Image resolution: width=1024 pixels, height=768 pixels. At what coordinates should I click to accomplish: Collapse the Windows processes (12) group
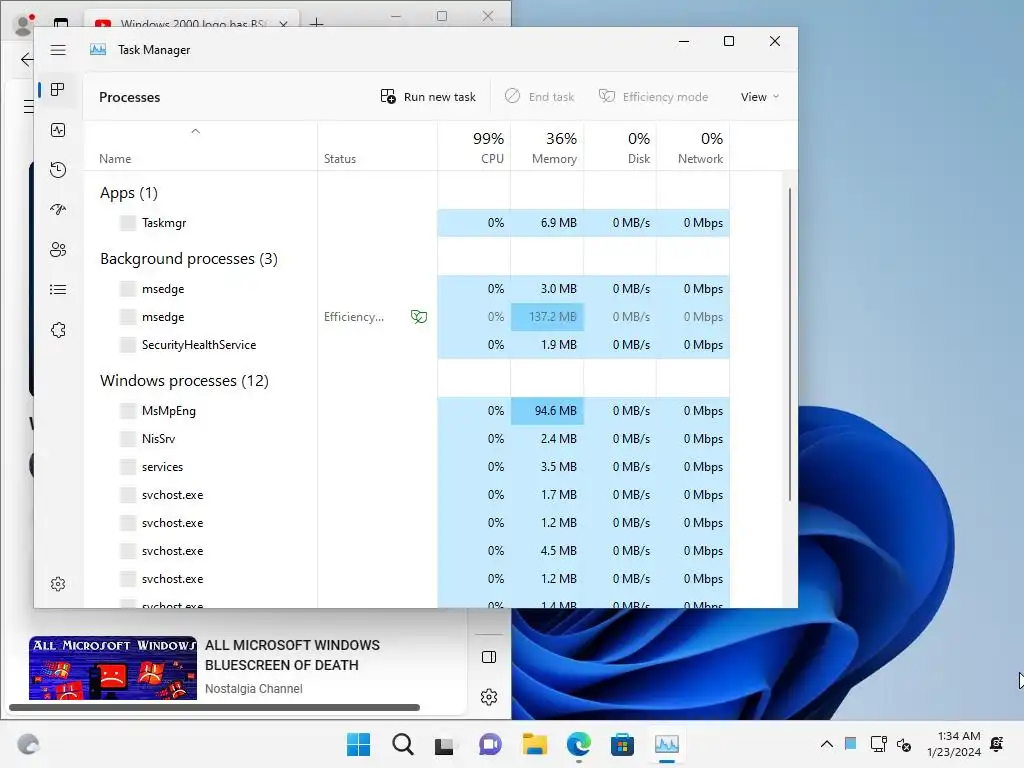[184, 381]
